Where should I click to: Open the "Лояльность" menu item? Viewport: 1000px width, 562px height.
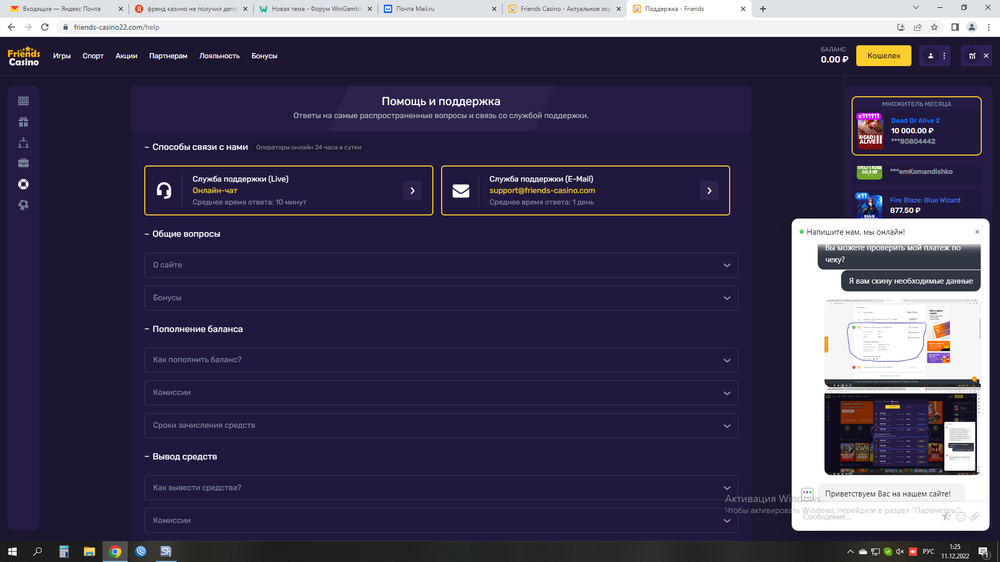pos(219,56)
